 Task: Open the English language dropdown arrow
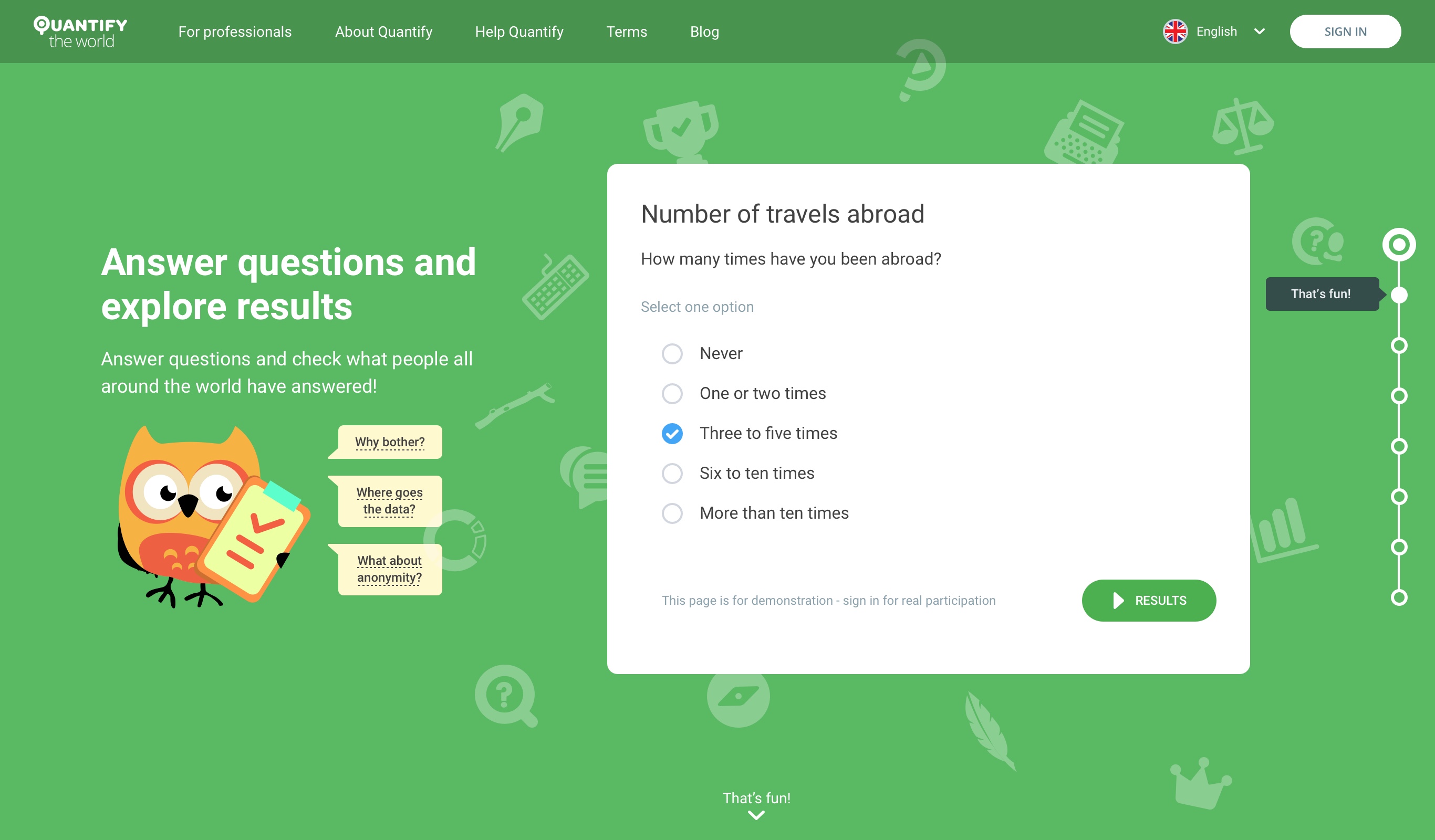pyautogui.click(x=1259, y=32)
